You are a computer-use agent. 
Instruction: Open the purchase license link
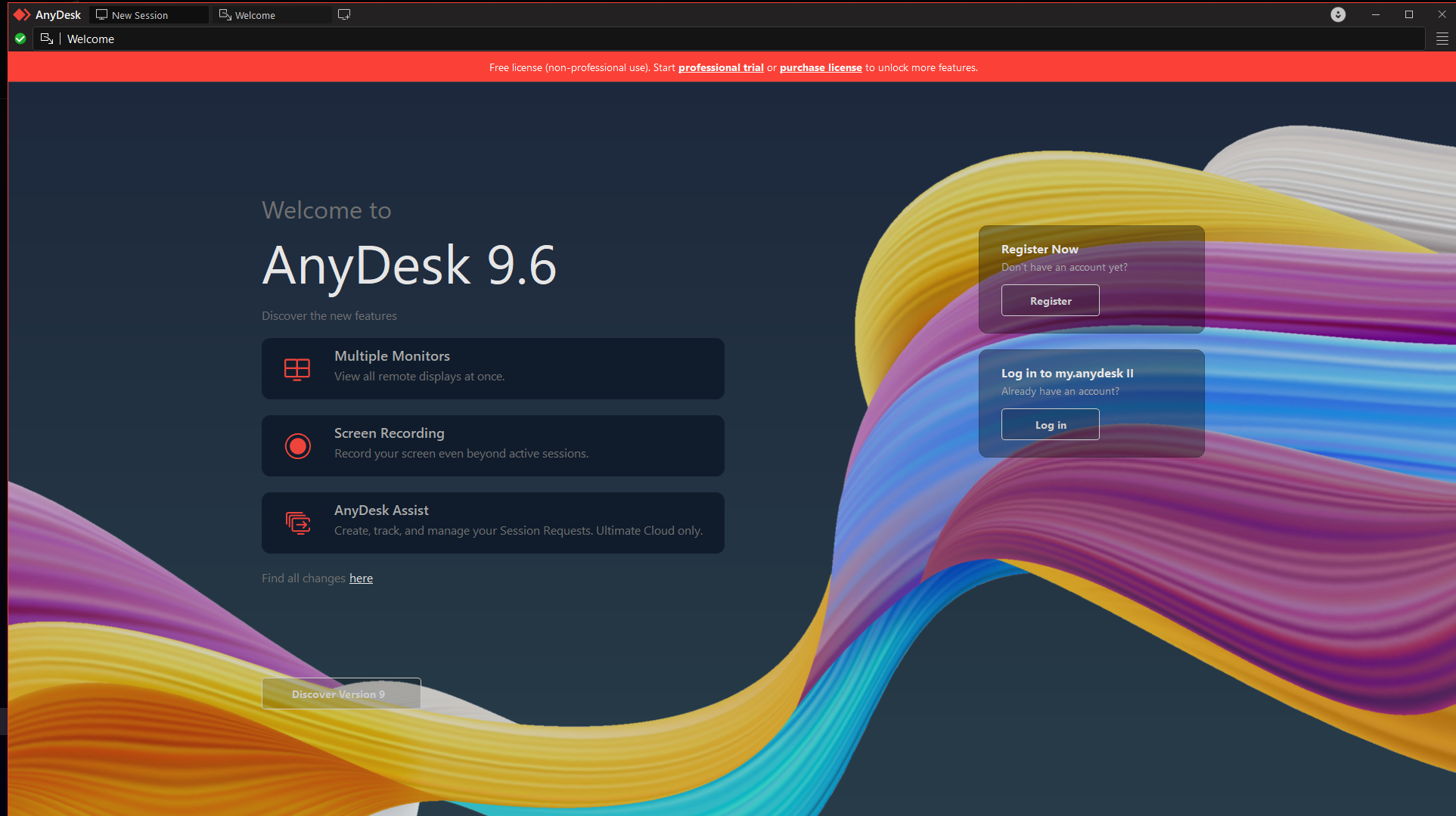(x=821, y=67)
